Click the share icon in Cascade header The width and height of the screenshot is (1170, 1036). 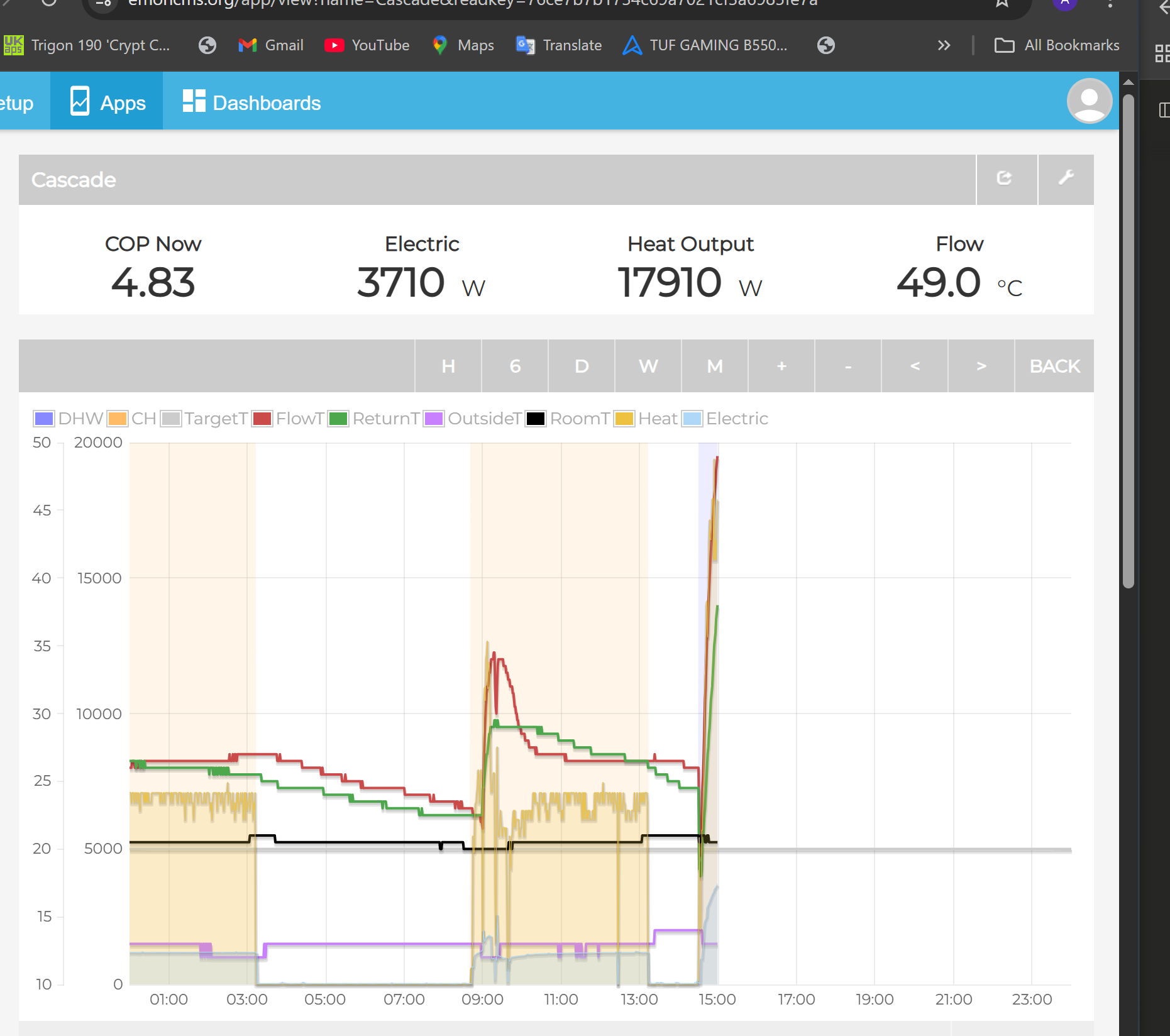point(1005,179)
